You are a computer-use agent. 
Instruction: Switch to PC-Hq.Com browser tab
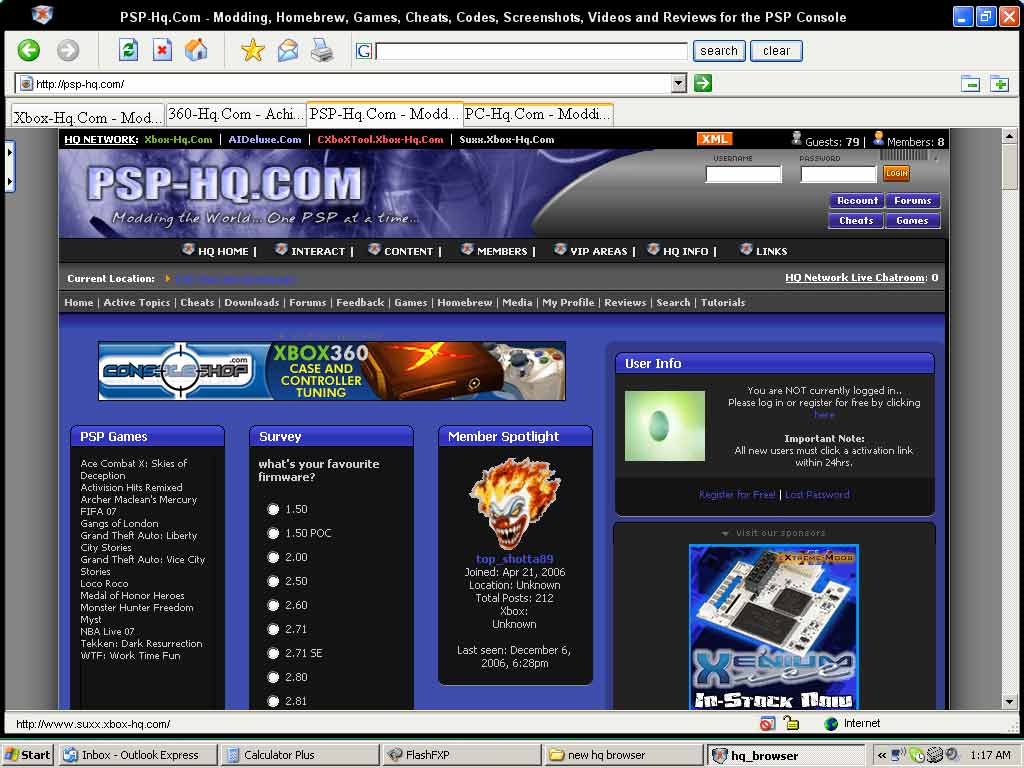(538, 114)
